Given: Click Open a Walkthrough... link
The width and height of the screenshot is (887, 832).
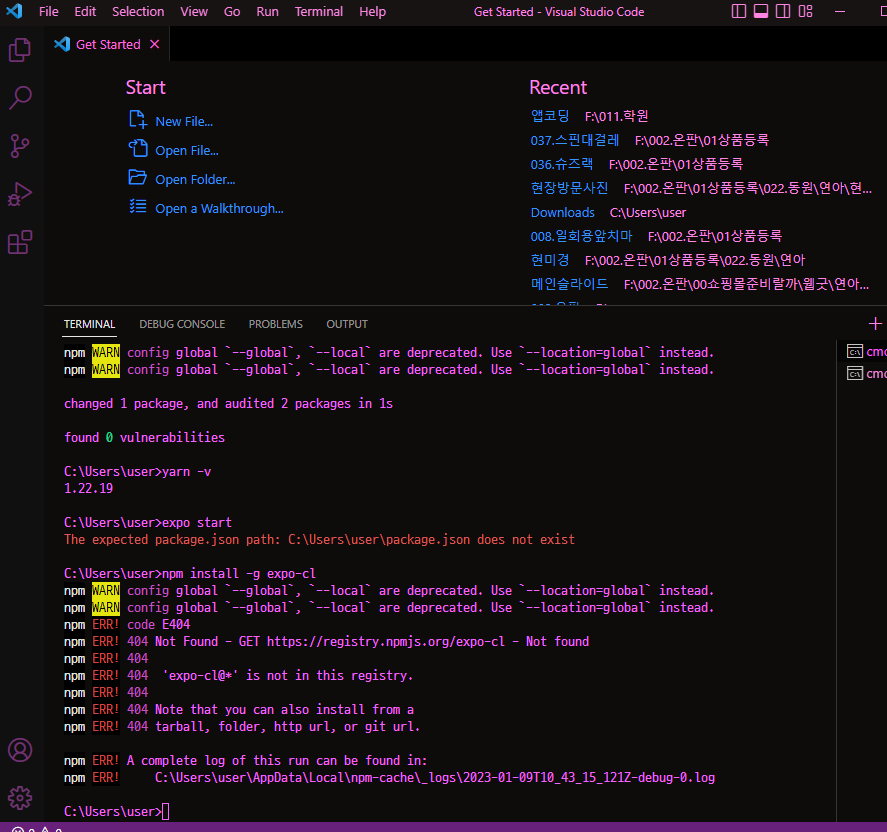Looking at the screenshot, I should [x=219, y=209].
